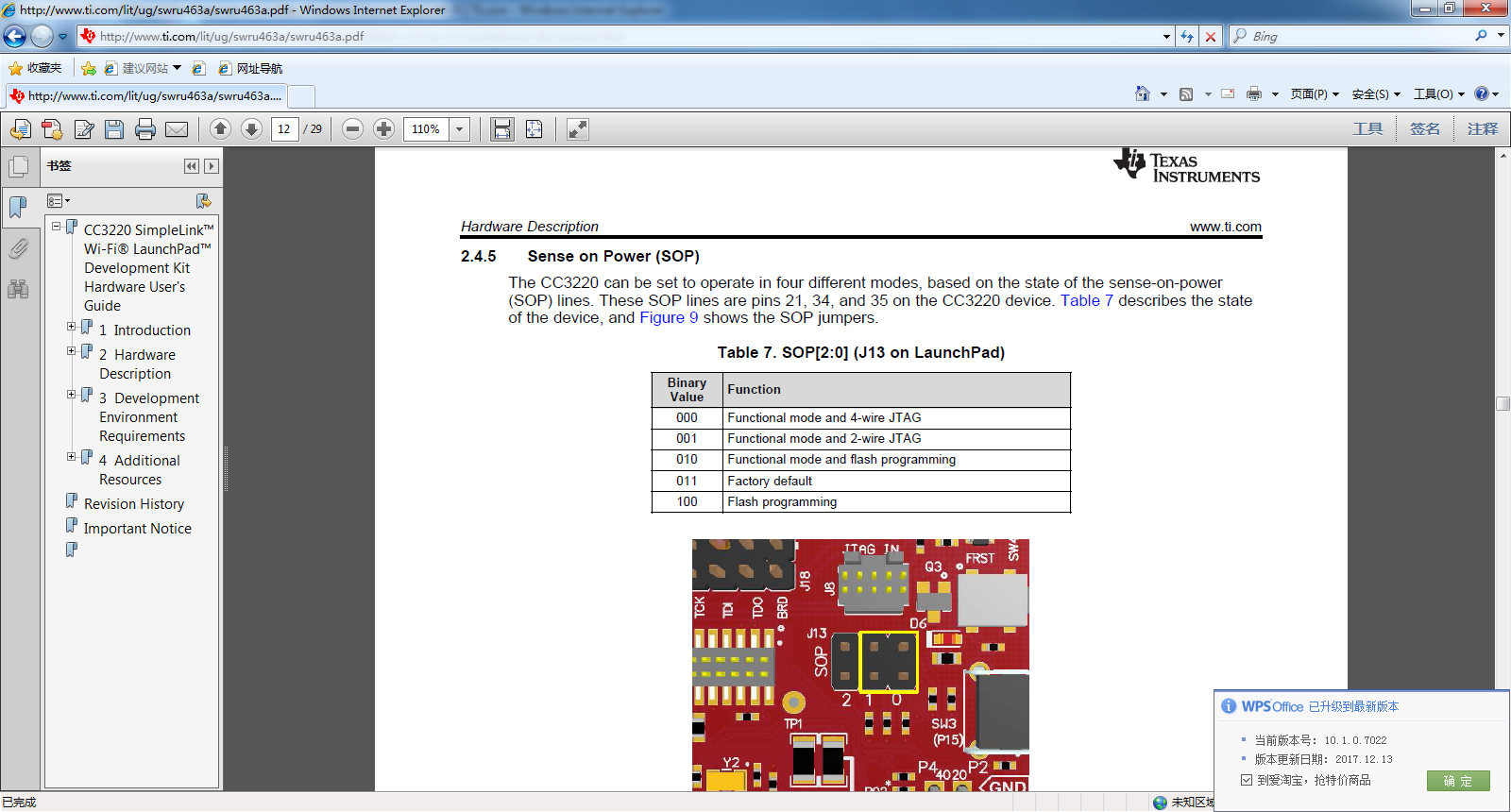Viewport: 1511px width, 812px height.
Task: Click the PDF toolbar printer icon
Action: 145,129
